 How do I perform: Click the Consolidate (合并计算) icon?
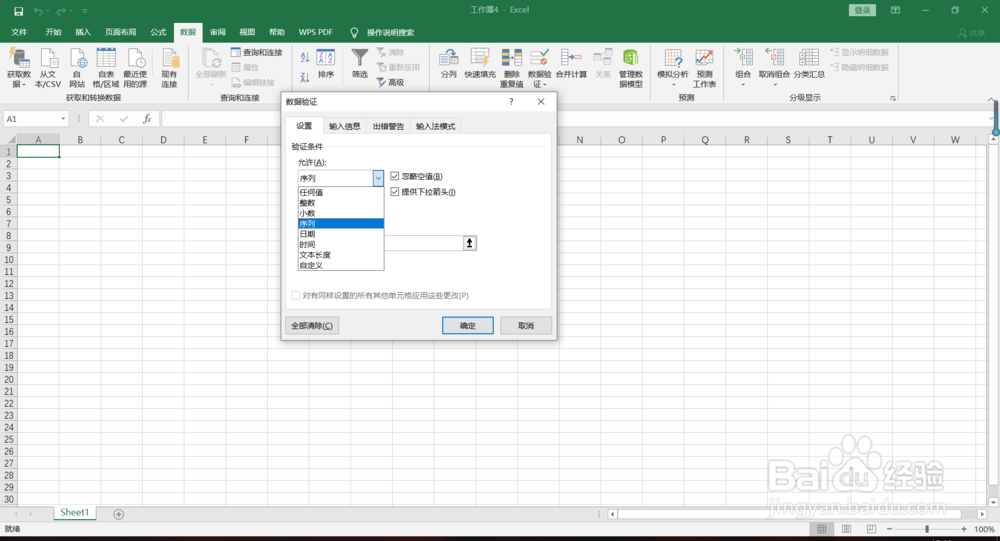click(571, 58)
